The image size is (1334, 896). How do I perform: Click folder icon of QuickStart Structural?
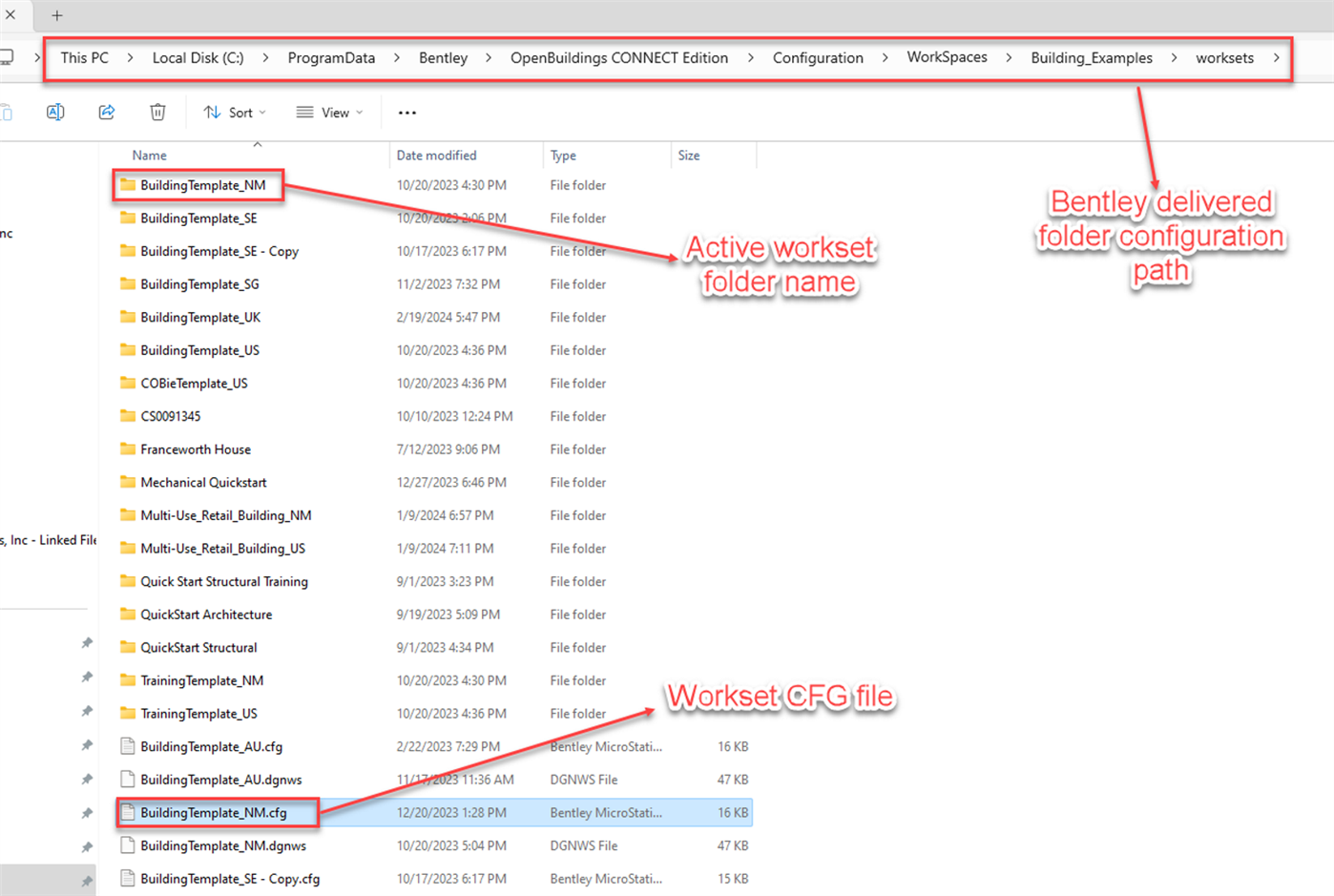pyautogui.click(x=128, y=647)
